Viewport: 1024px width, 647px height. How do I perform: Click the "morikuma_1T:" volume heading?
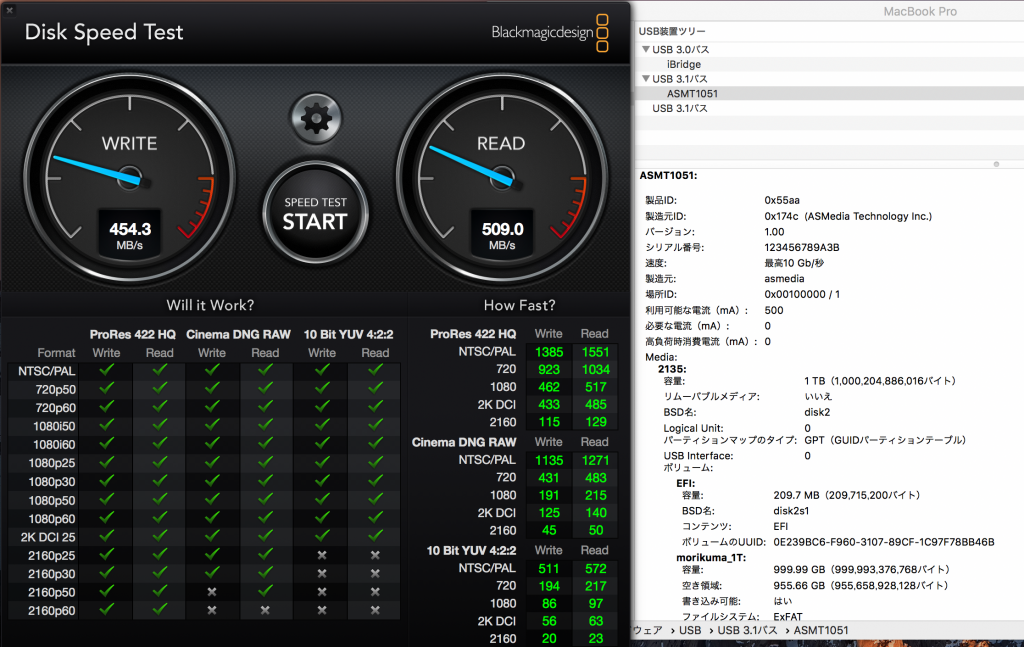tap(711, 558)
